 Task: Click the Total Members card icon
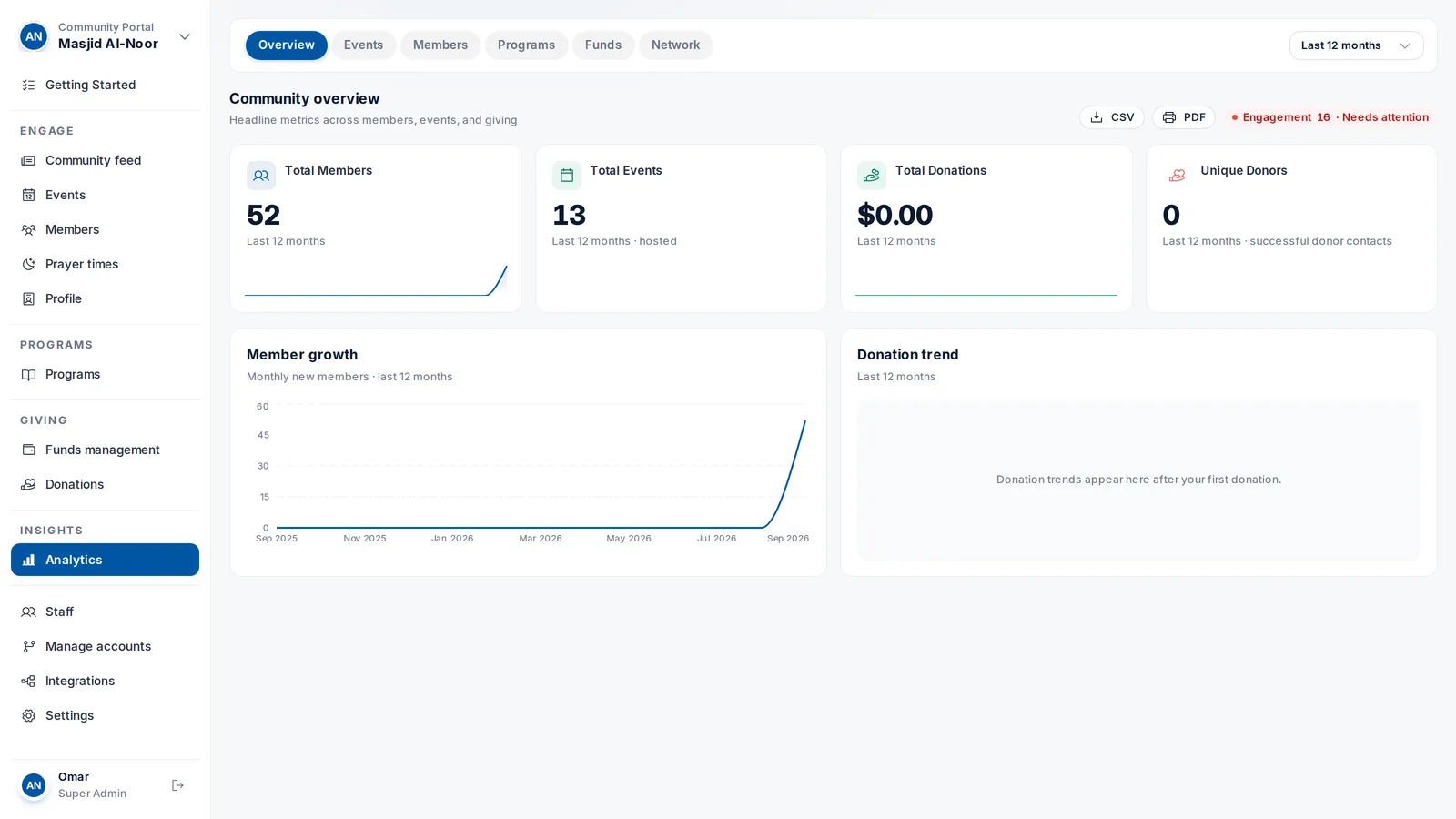261,176
